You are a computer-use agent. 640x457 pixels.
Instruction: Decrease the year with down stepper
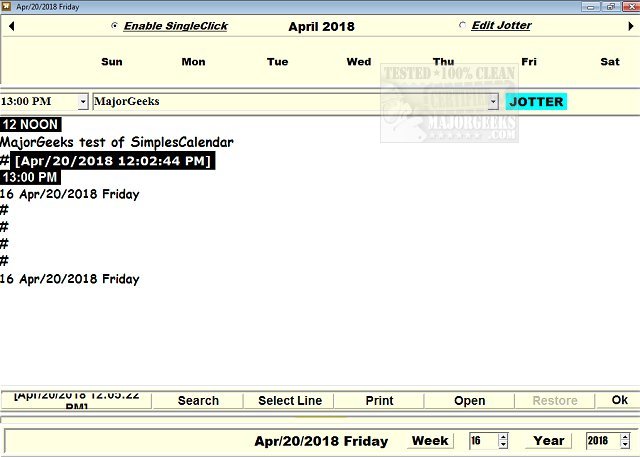point(625,445)
